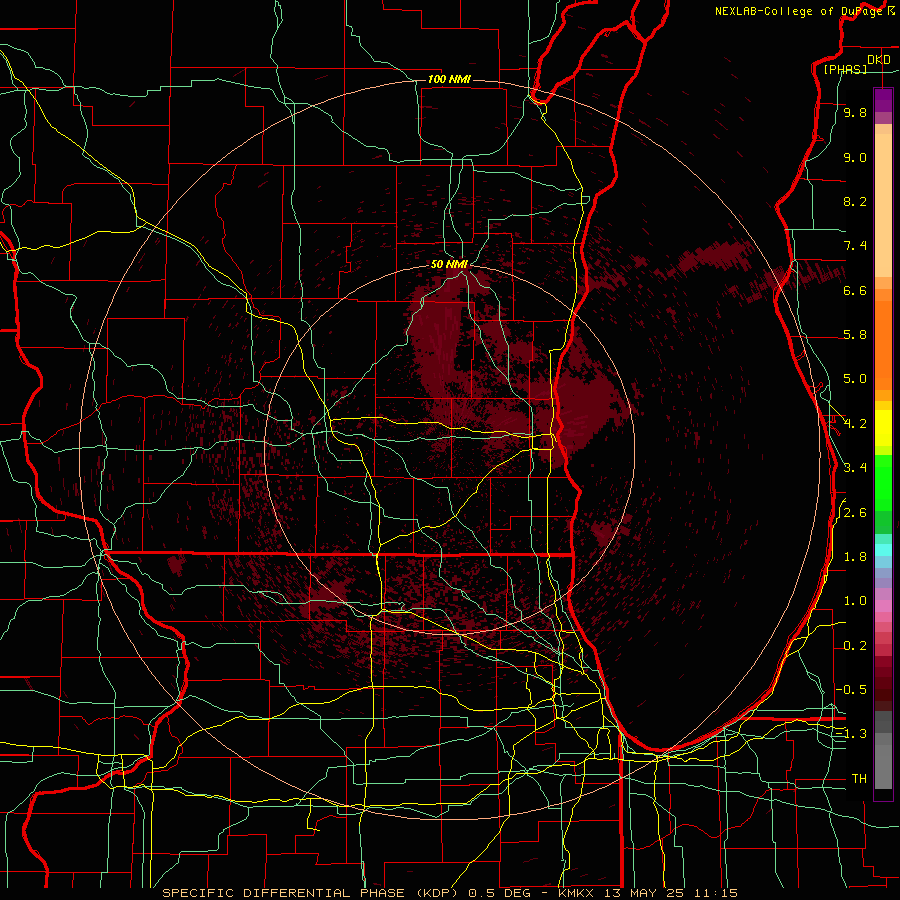Click the "NEXLAB-College of DuPage" credit text
Image resolution: width=900 pixels, height=900 pixels.
pos(798,11)
